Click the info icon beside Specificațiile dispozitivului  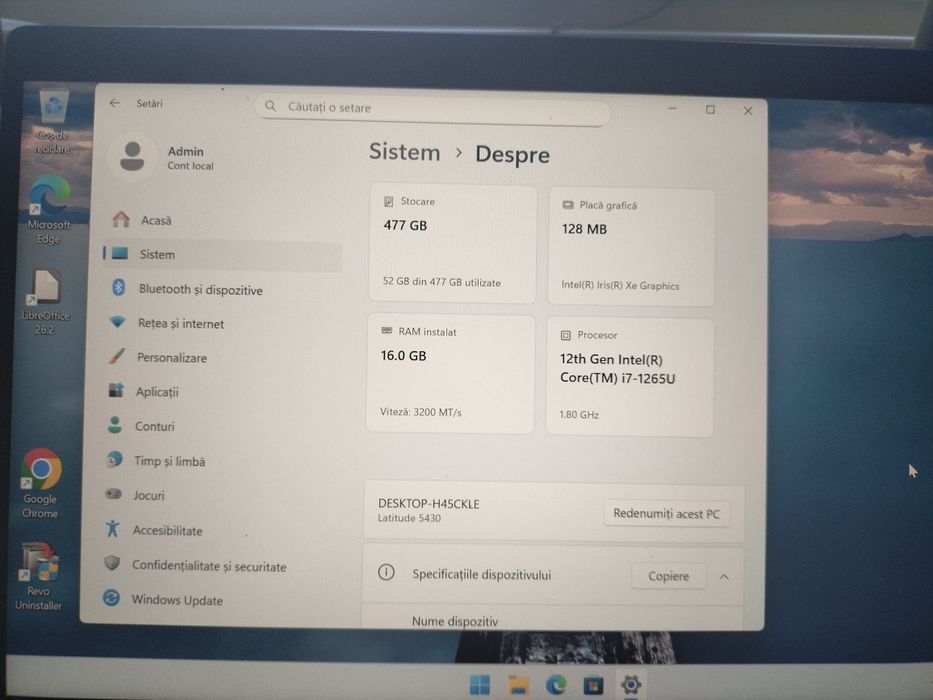point(386,572)
